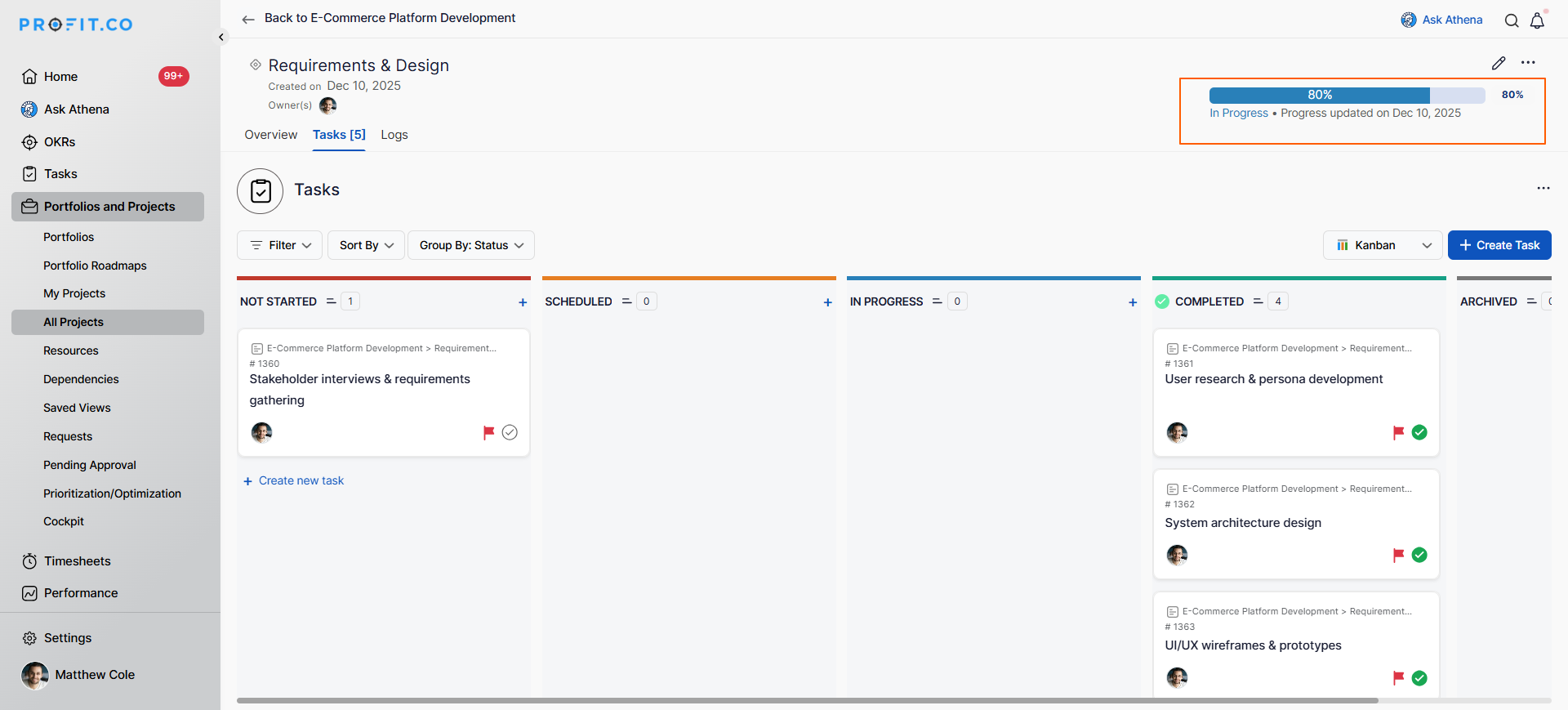1568x710 pixels.
Task: Click the 80% progress bar
Action: coord(1347,95)
